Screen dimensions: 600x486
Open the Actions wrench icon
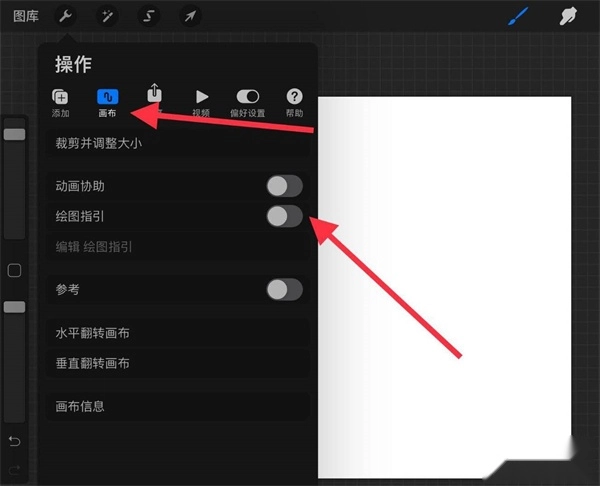click(x=66, y=16)
